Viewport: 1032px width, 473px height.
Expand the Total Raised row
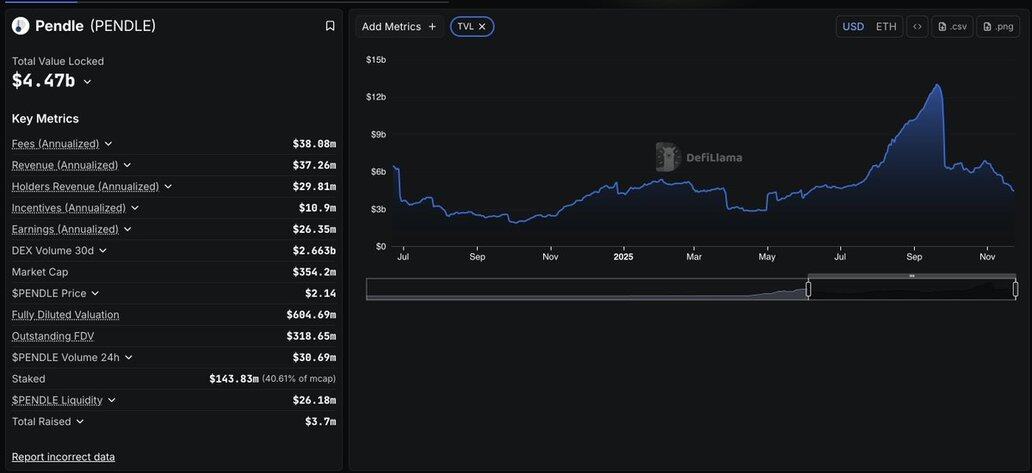tap(80, 422)
